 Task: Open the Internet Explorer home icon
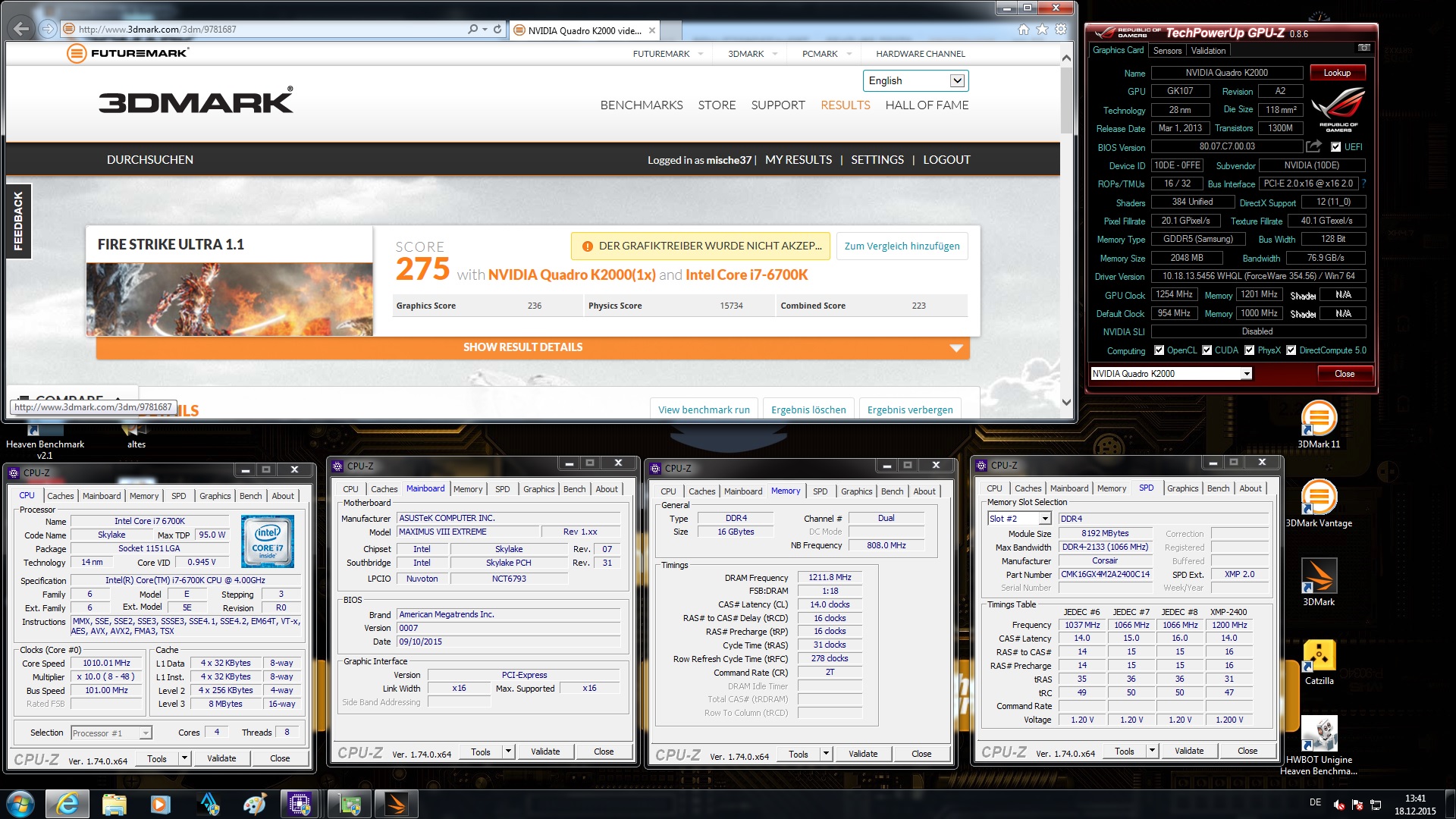click(x=1023, y=29)
